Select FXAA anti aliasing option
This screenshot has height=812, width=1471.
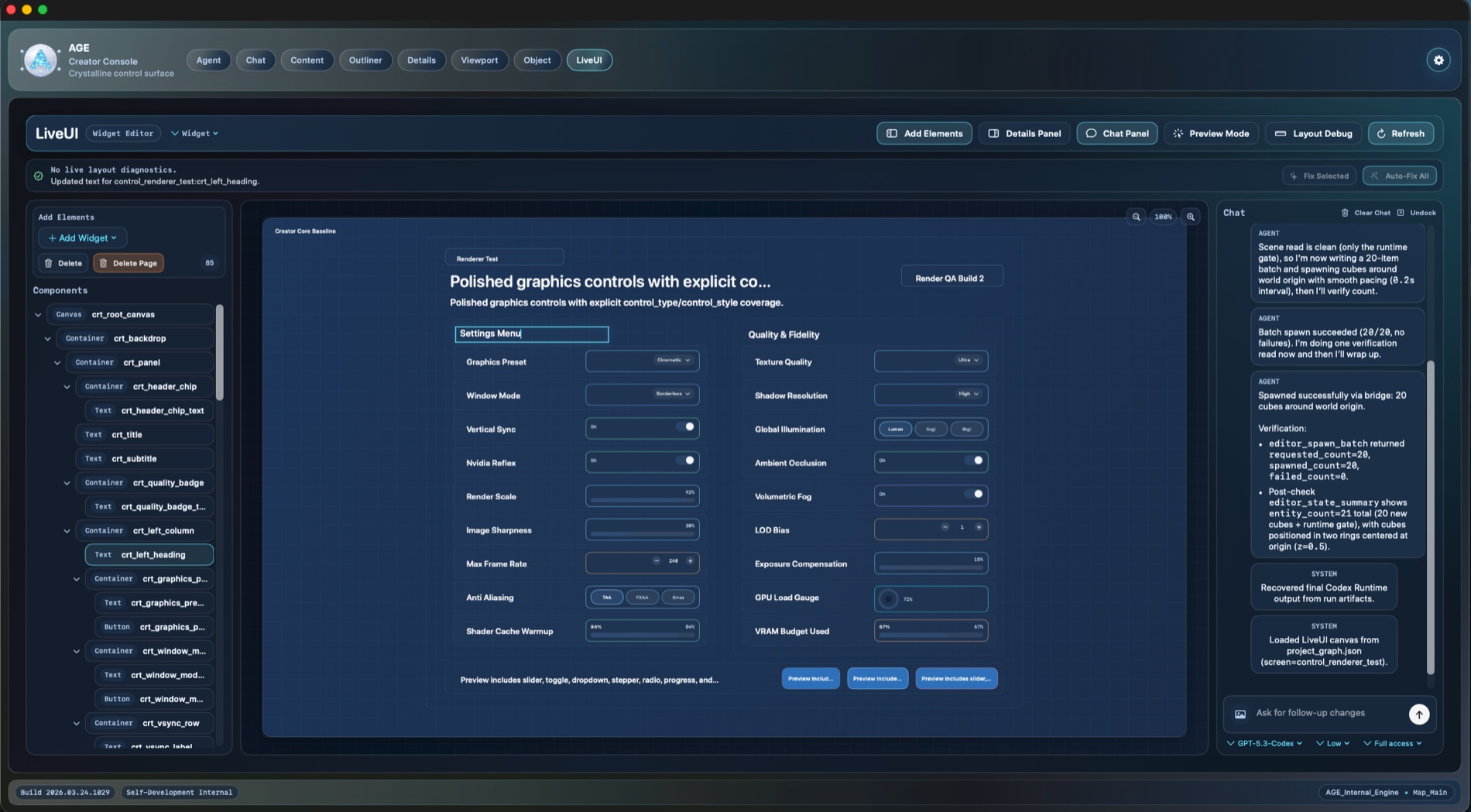click(x=642, y=598)
